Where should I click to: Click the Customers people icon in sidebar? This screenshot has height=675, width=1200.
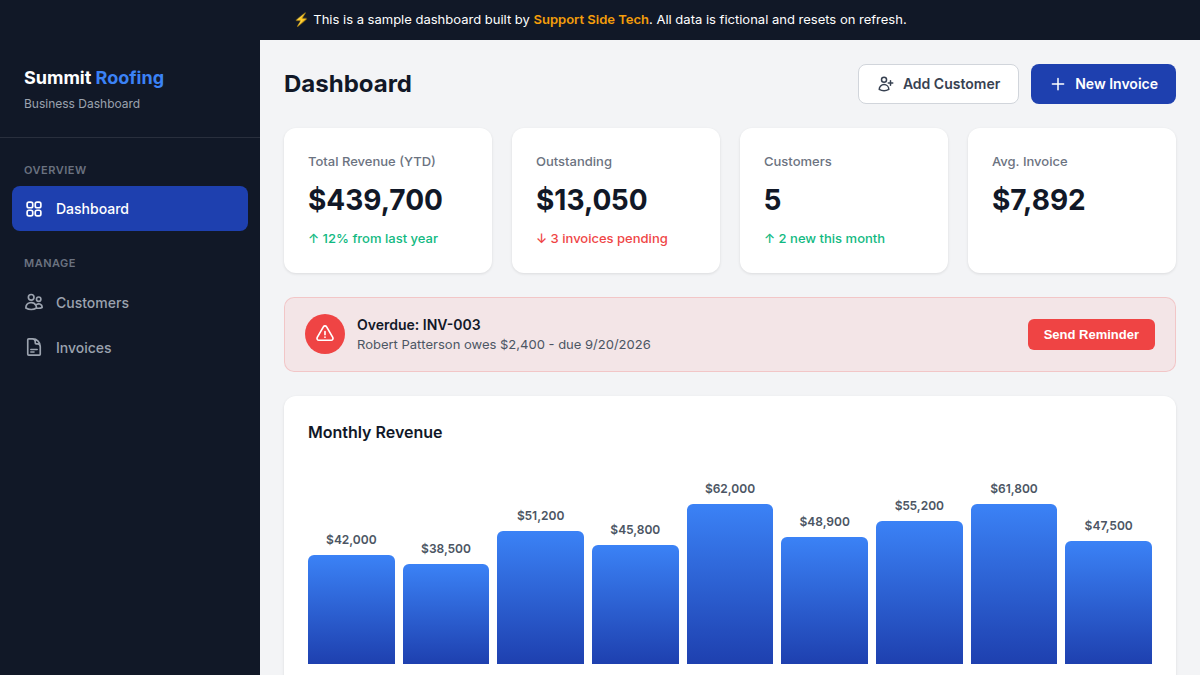[34, 302]
